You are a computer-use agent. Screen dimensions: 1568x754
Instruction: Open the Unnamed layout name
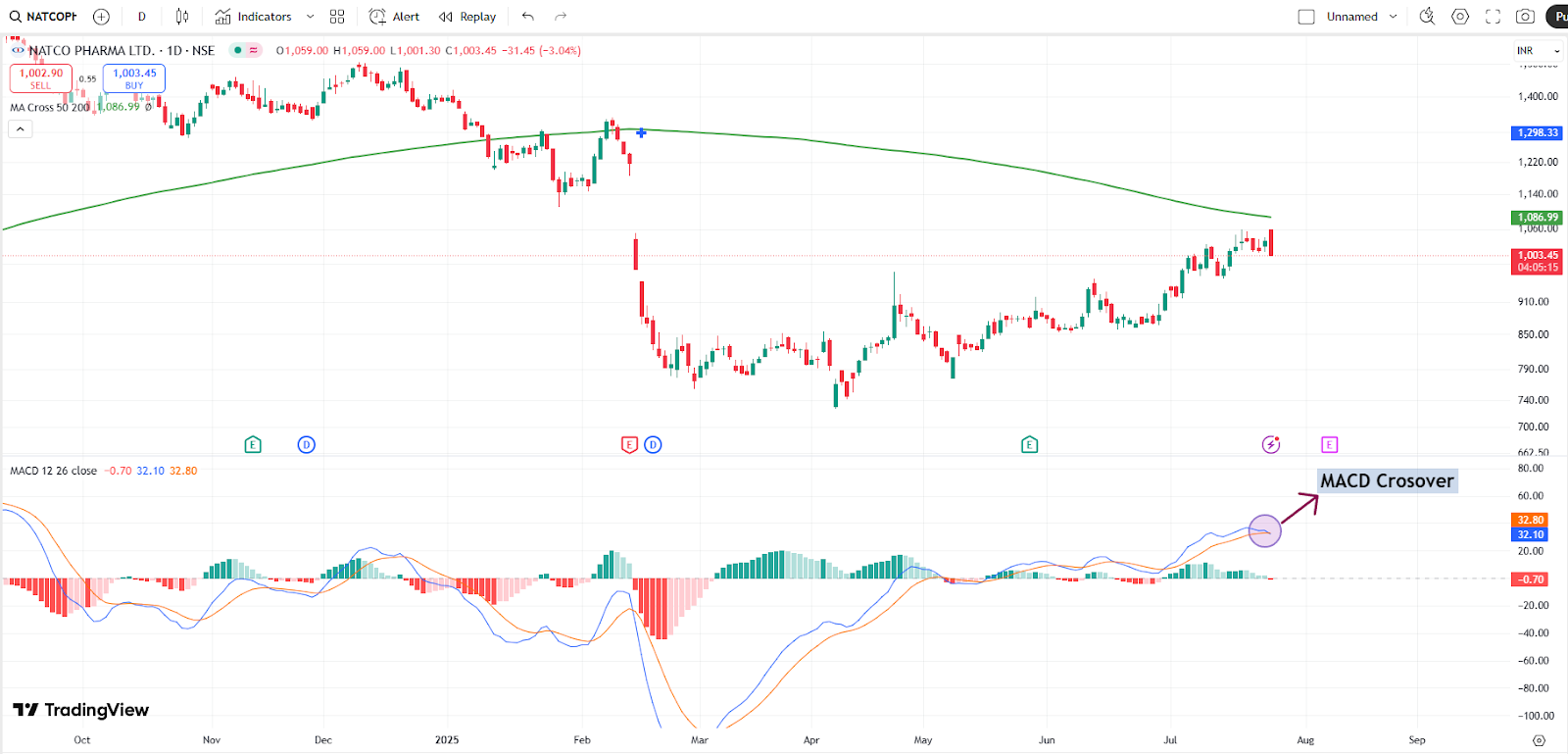(1351, 17)
